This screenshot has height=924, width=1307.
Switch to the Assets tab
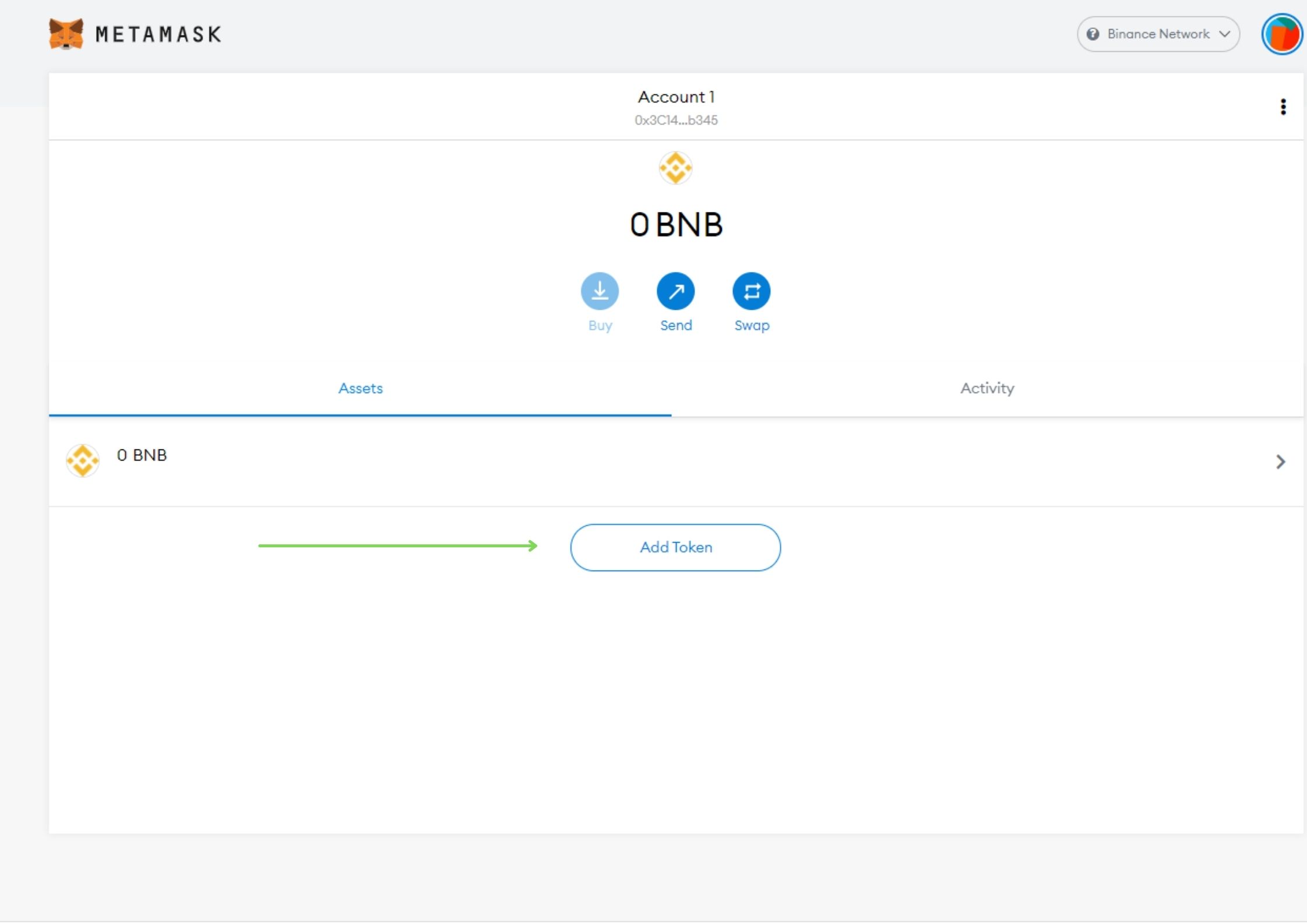tap(360, 388)
